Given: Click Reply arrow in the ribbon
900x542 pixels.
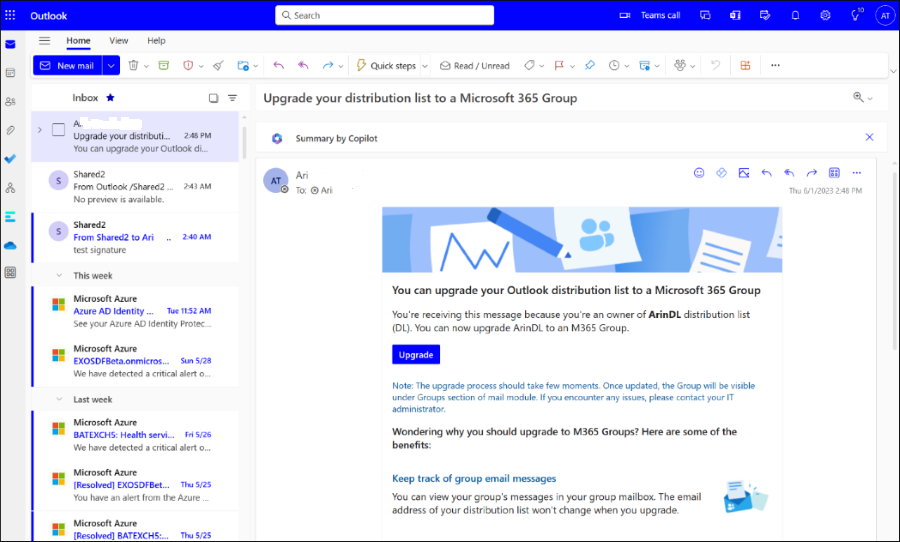Looking at the screenshot, I should 278,65.
